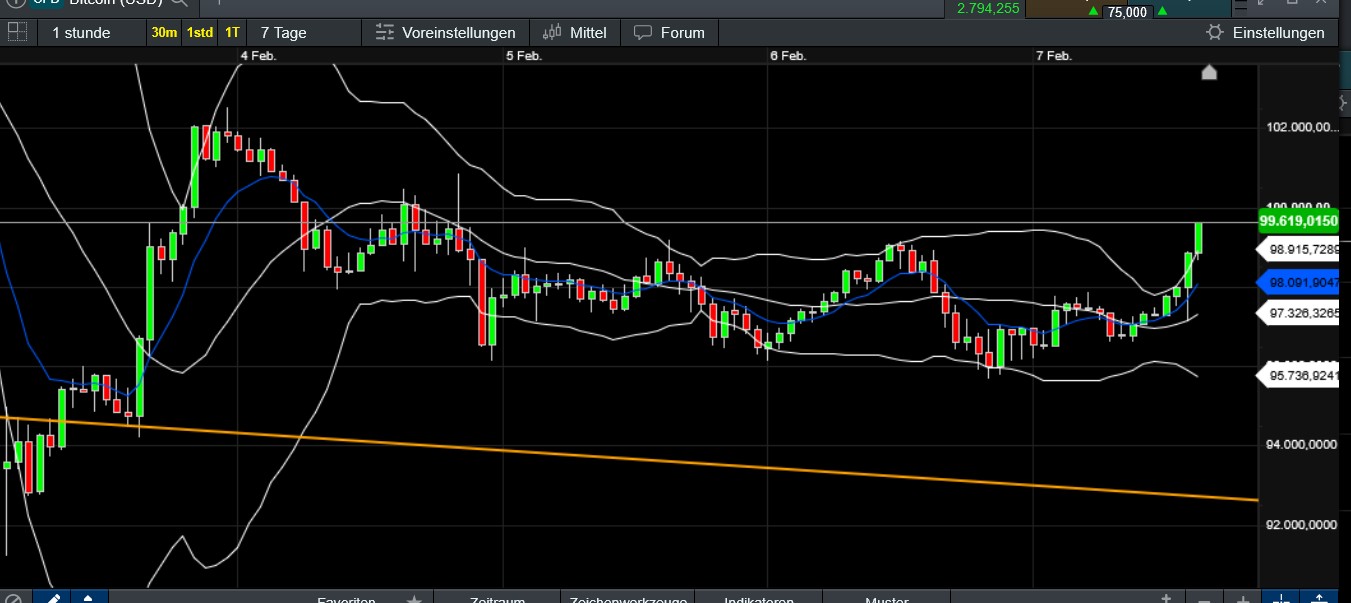The height and width of the screenshot is (603, 1351).
Task: Select the lower band label 95.736,9241
Action: 1298,376
